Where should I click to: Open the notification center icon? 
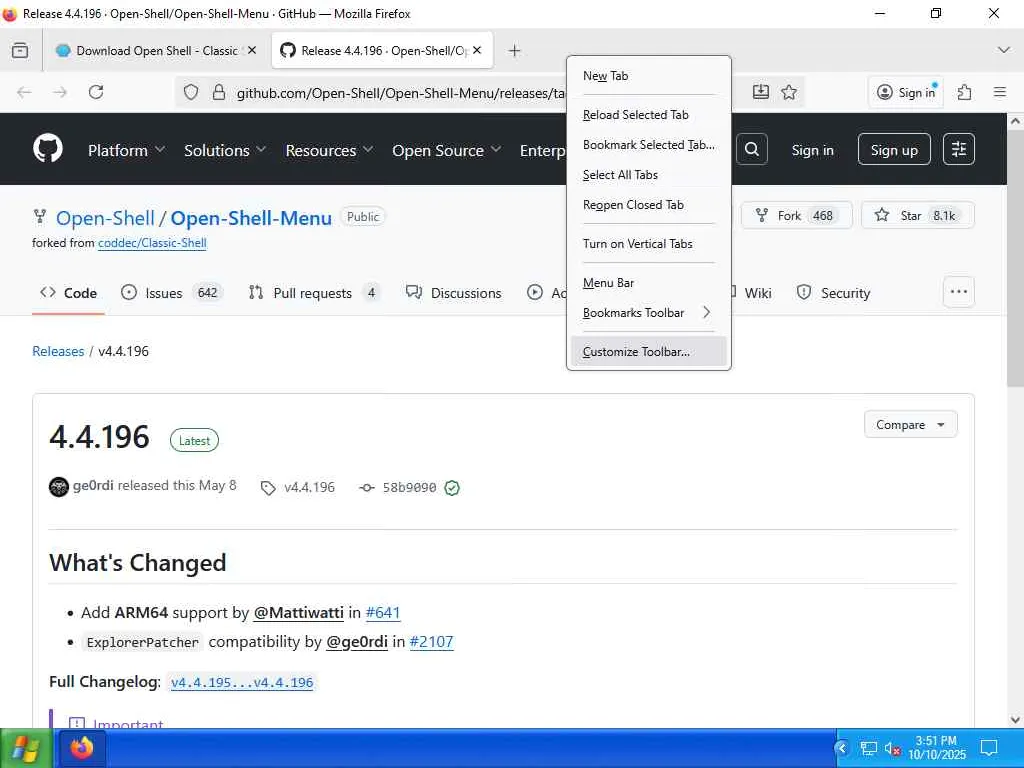pyautogui.click(x=989, y=748)
